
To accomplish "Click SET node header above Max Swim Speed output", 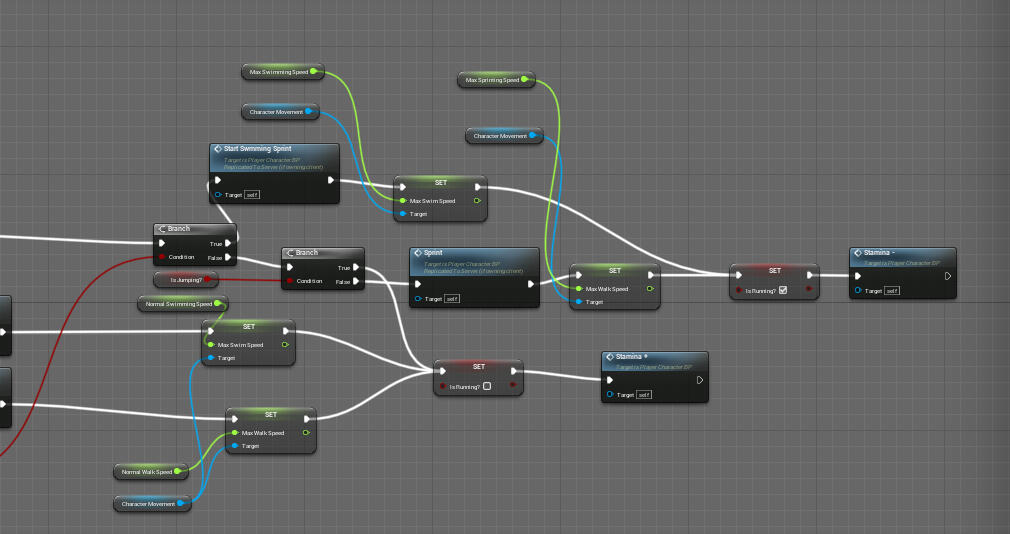I will point(440,183).
